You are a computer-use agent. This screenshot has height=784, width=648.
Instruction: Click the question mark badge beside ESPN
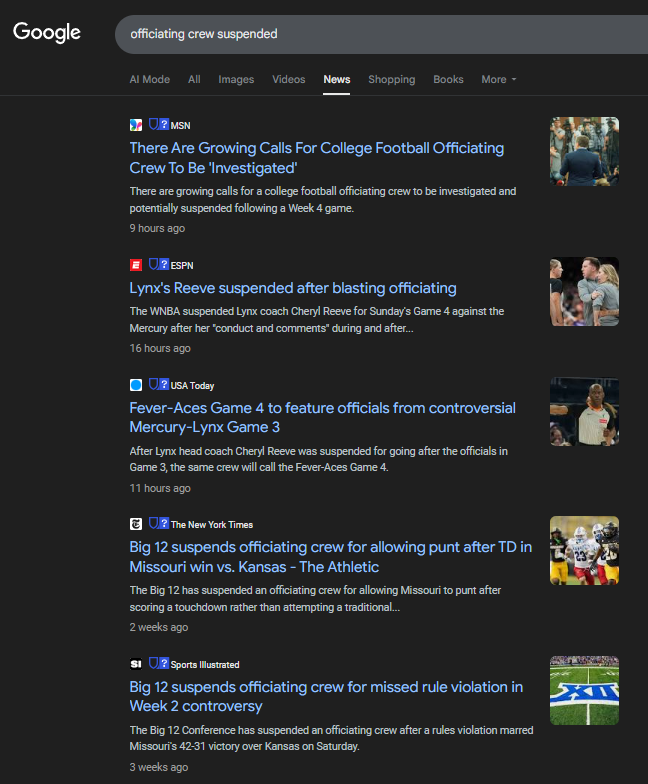tap(164, 265)
